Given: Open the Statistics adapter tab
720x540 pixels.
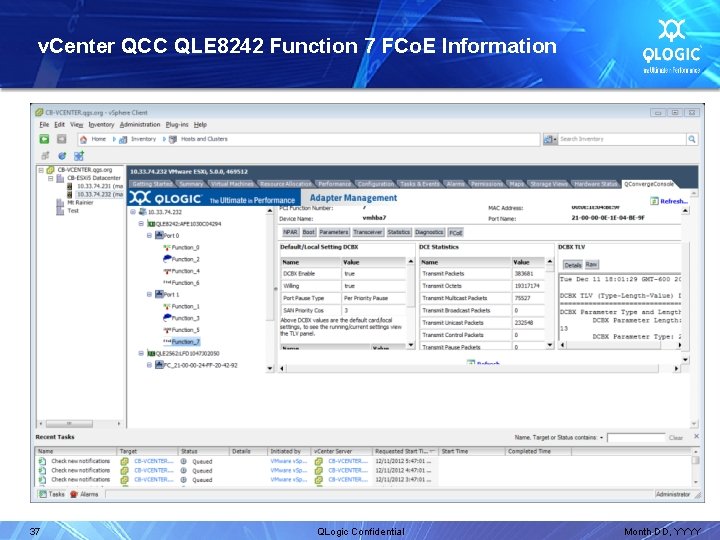Looking at the screenshot, I should [x=398, y=232].
